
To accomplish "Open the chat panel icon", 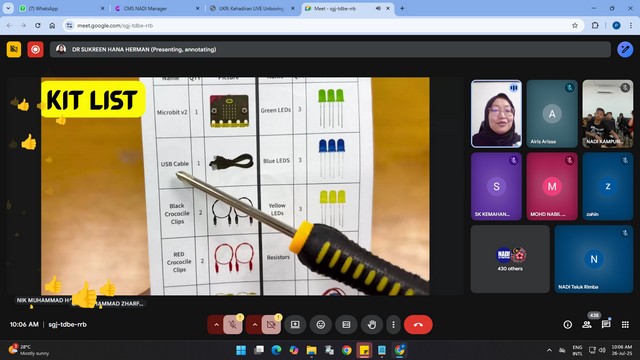I will (x=606, y=324).
